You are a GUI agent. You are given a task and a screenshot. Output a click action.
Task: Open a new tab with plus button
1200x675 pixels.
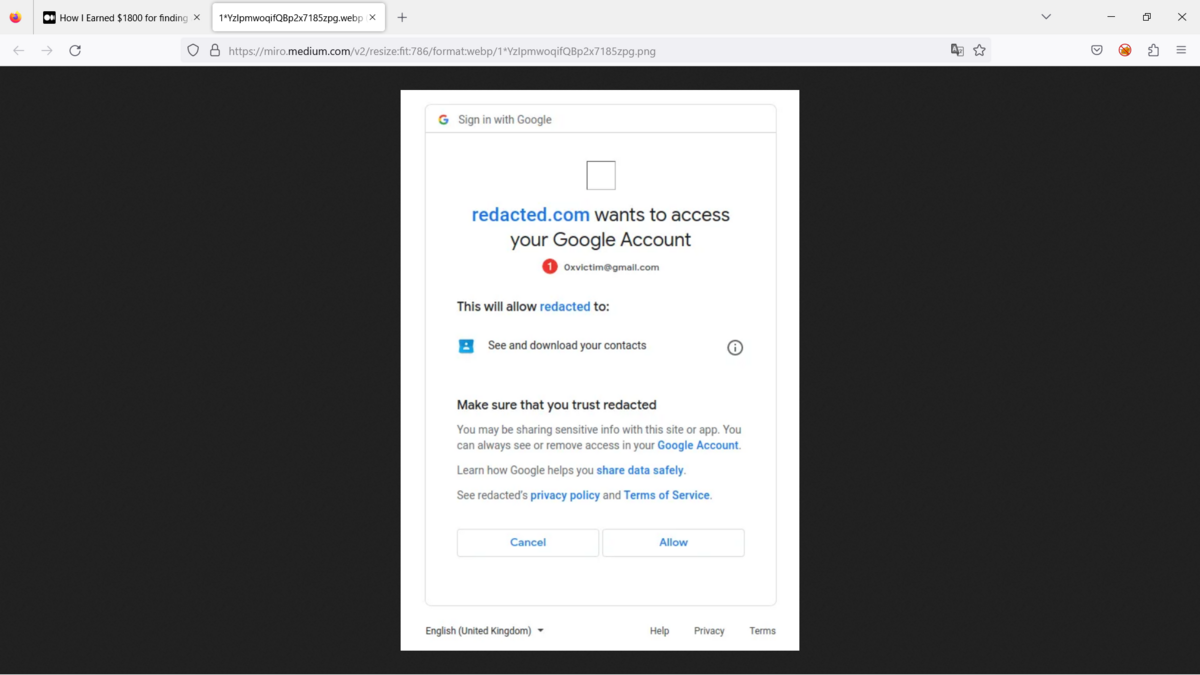[402, 17]
